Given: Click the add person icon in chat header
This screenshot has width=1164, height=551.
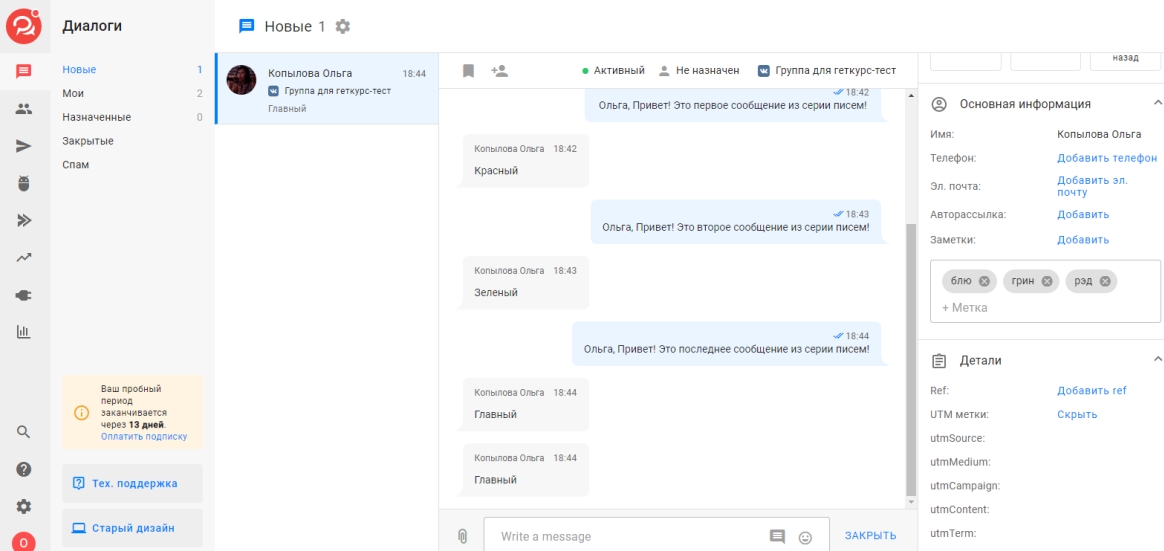Looking at the screenshot, I should pyautogui.click(x=500, y=71).
